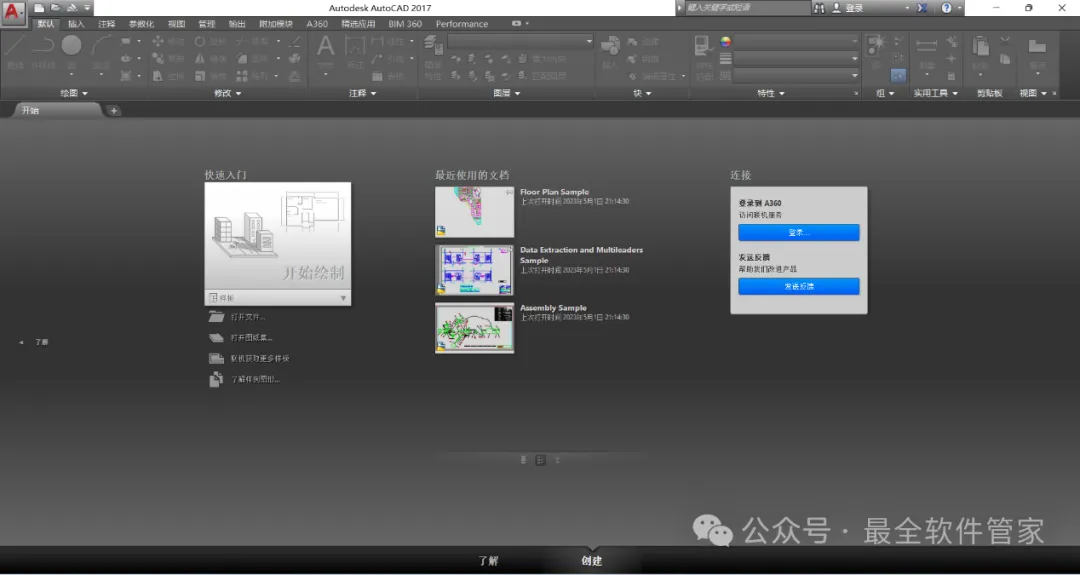Click "Data Extraction and Multileaders Sample" title

581,255
